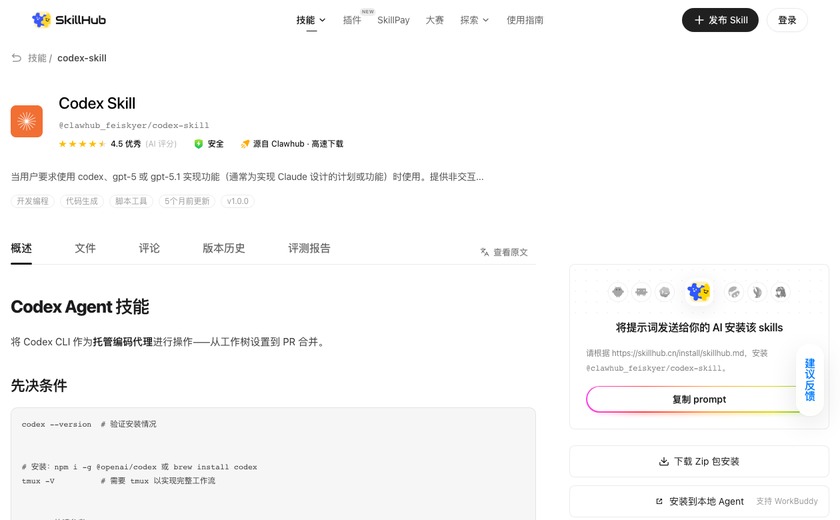Select the colorful blue-yellow agent icon in the install card
This screenshot has width=840, height=520.
tap(699, 292)
